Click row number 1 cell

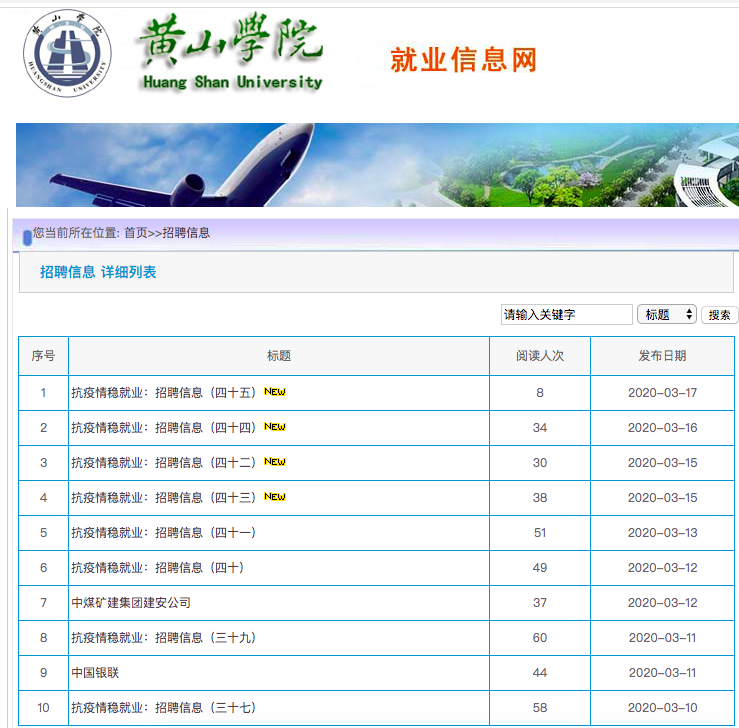43,393
